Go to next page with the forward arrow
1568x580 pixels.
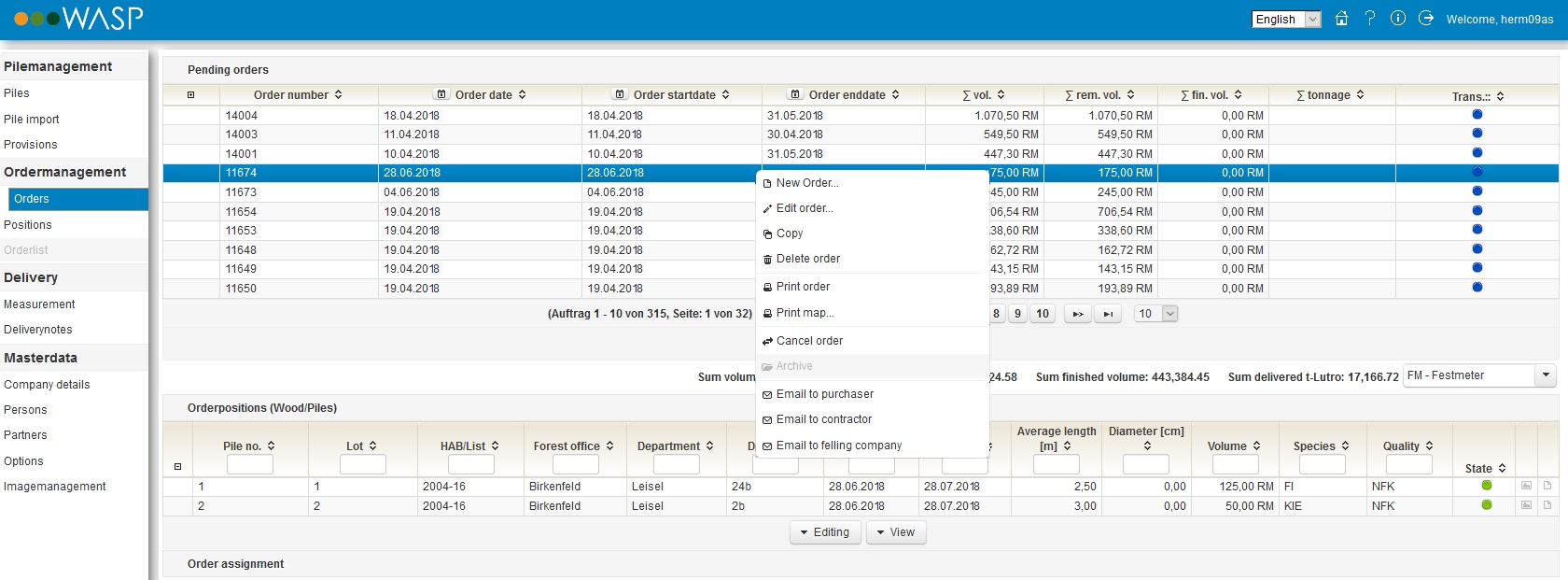click(1078, 314)
